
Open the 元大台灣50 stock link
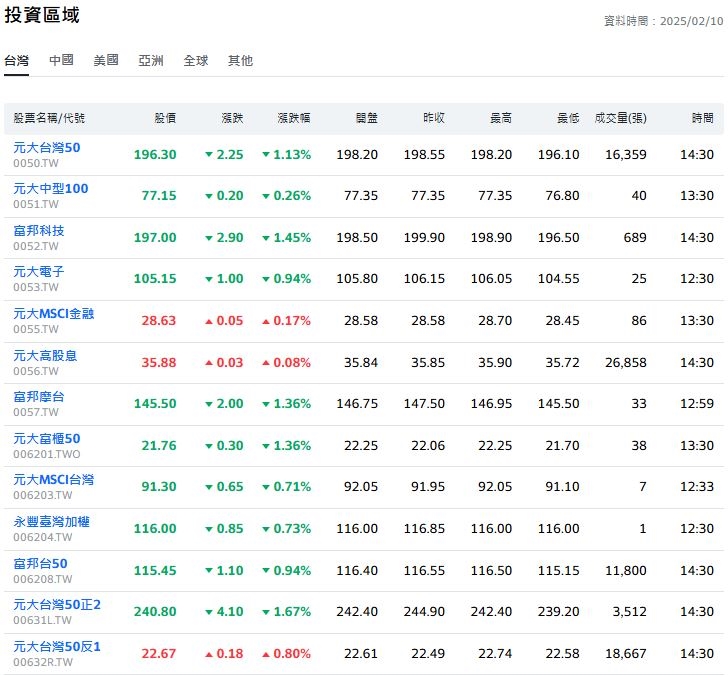[47, 147]
